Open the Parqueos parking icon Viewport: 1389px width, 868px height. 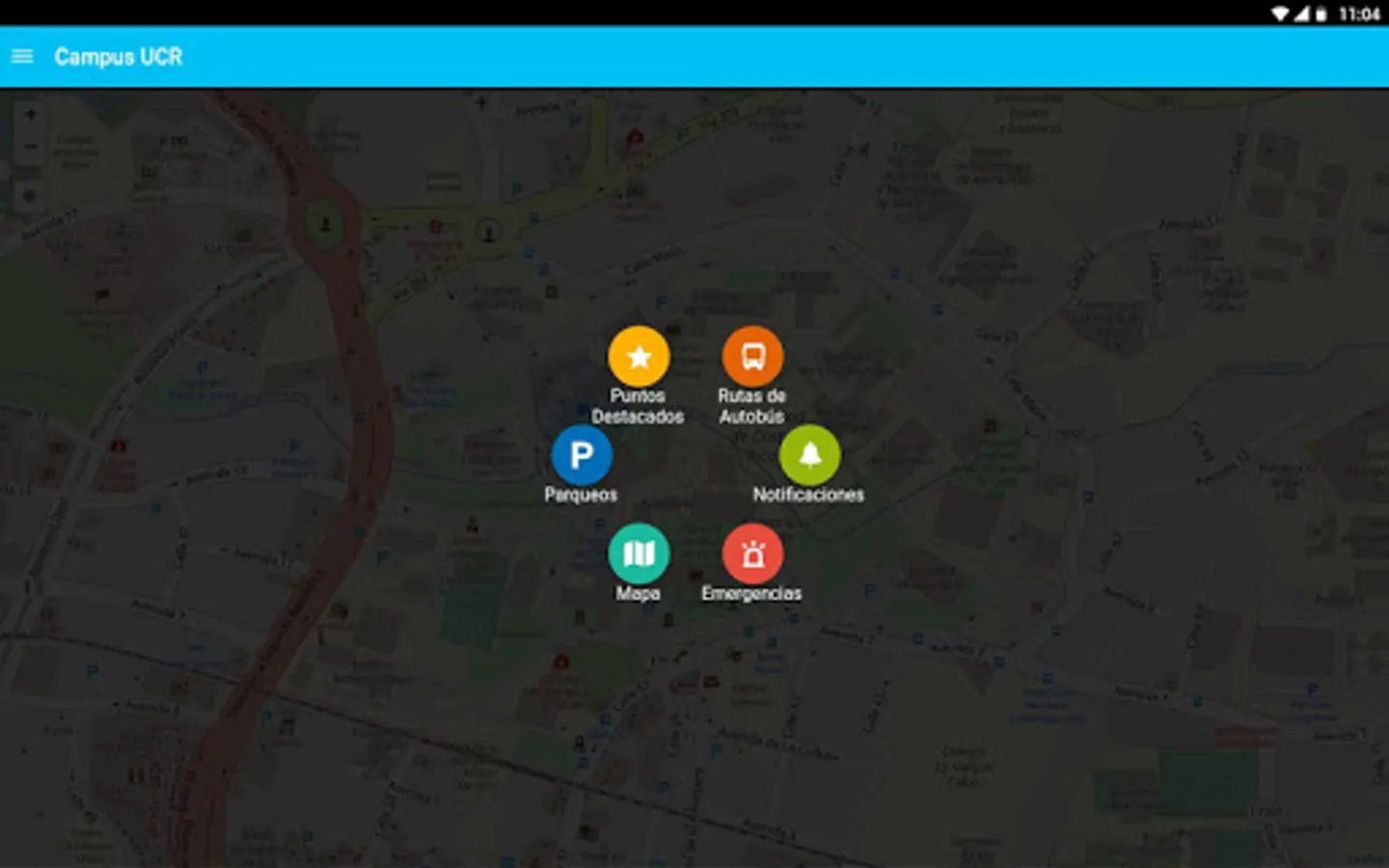point(582,455)
